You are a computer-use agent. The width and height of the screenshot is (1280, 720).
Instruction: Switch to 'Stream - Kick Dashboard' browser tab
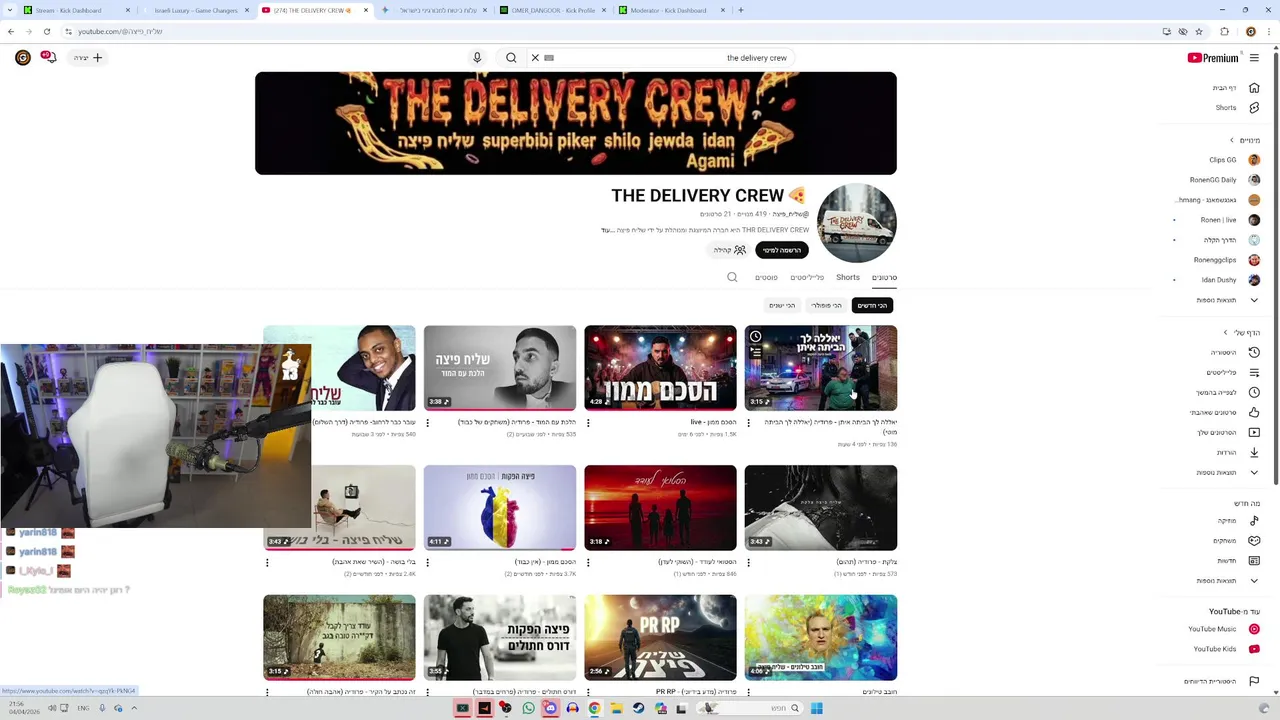(77, 10)
